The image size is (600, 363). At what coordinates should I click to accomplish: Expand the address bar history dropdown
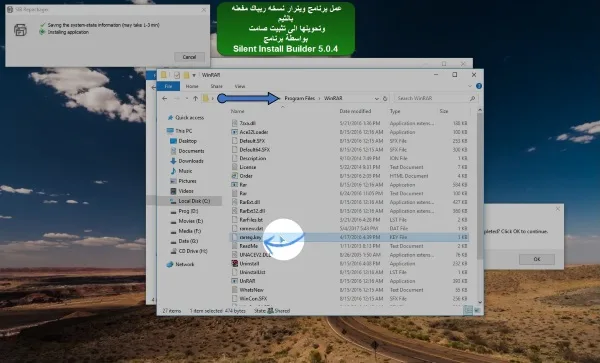(377, 98)
